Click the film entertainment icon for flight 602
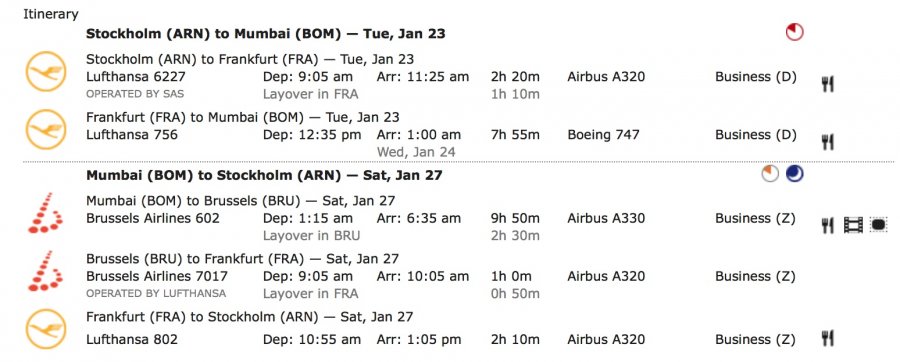 point(854,225)
